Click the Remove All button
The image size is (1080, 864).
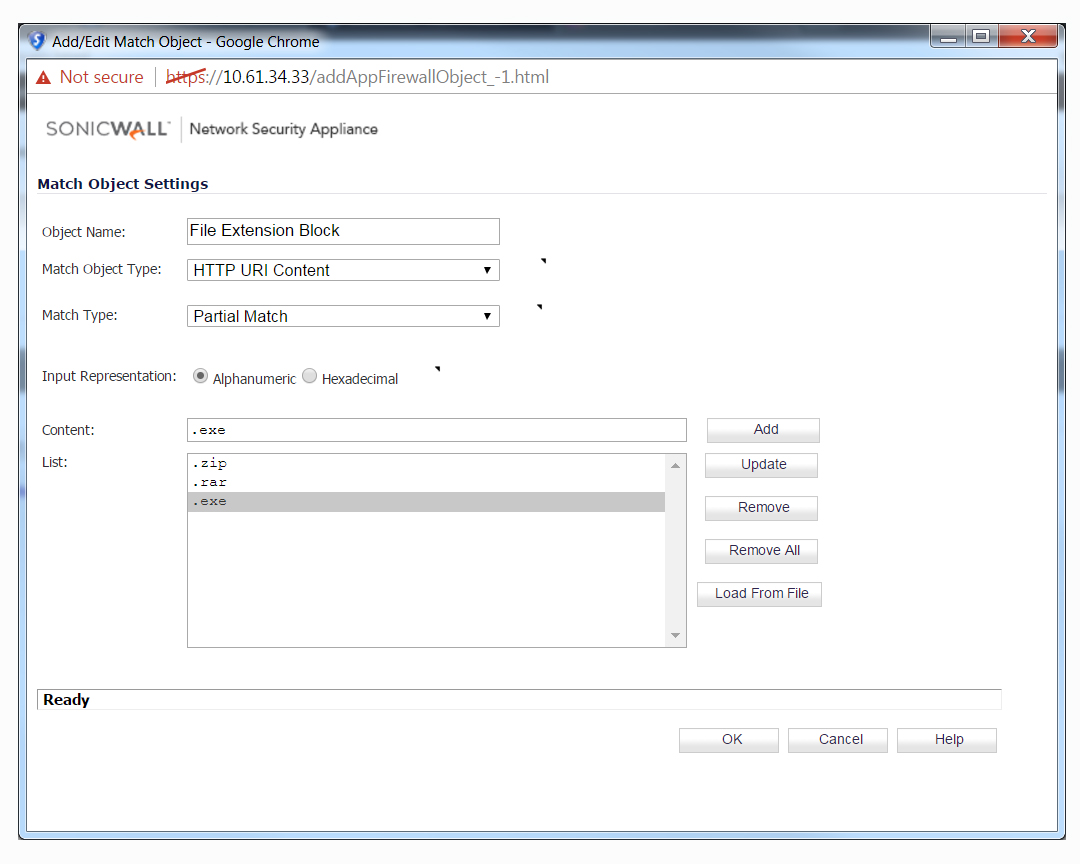[761, 551]
